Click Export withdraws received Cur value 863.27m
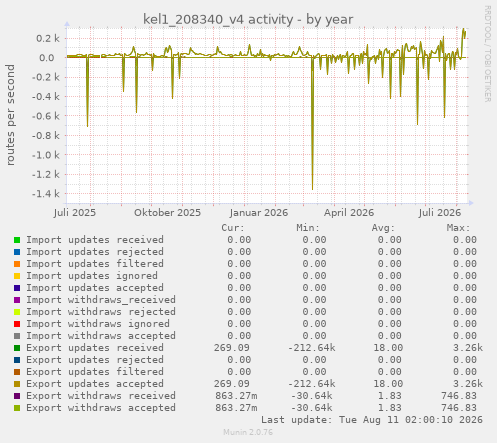Image resolution: width=497 pixels, height=443 pixels. click(236, 396)
